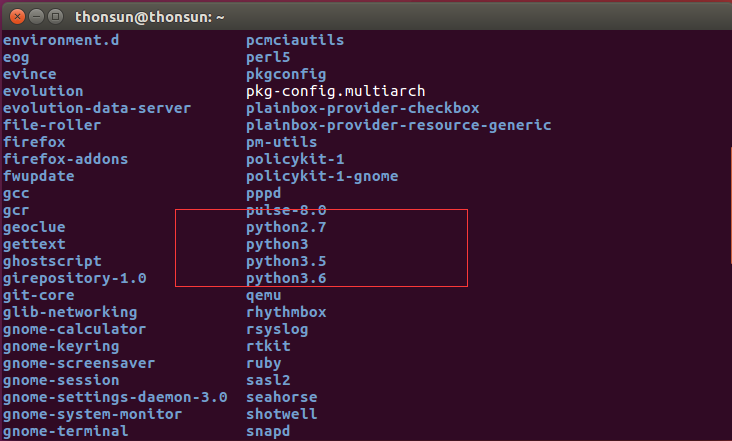This screenshot has height=441, width=732.
Task: Select the pcmciautils entry
Action: tap(295, 40)
